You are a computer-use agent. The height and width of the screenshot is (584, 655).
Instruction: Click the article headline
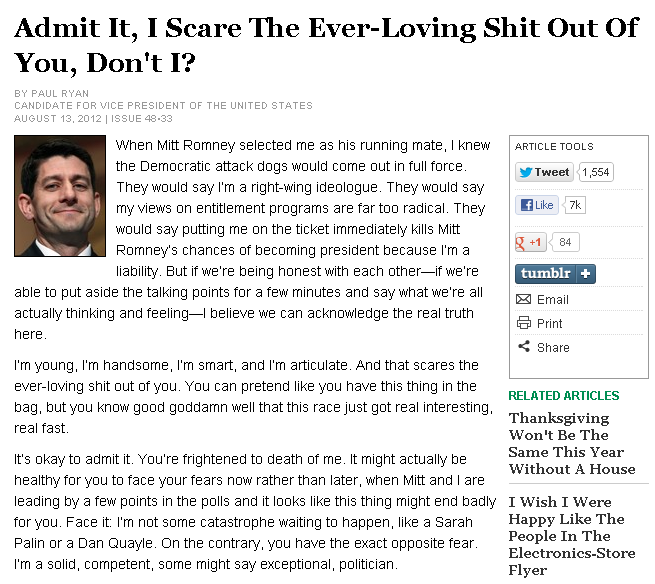(x=326, y=45)
